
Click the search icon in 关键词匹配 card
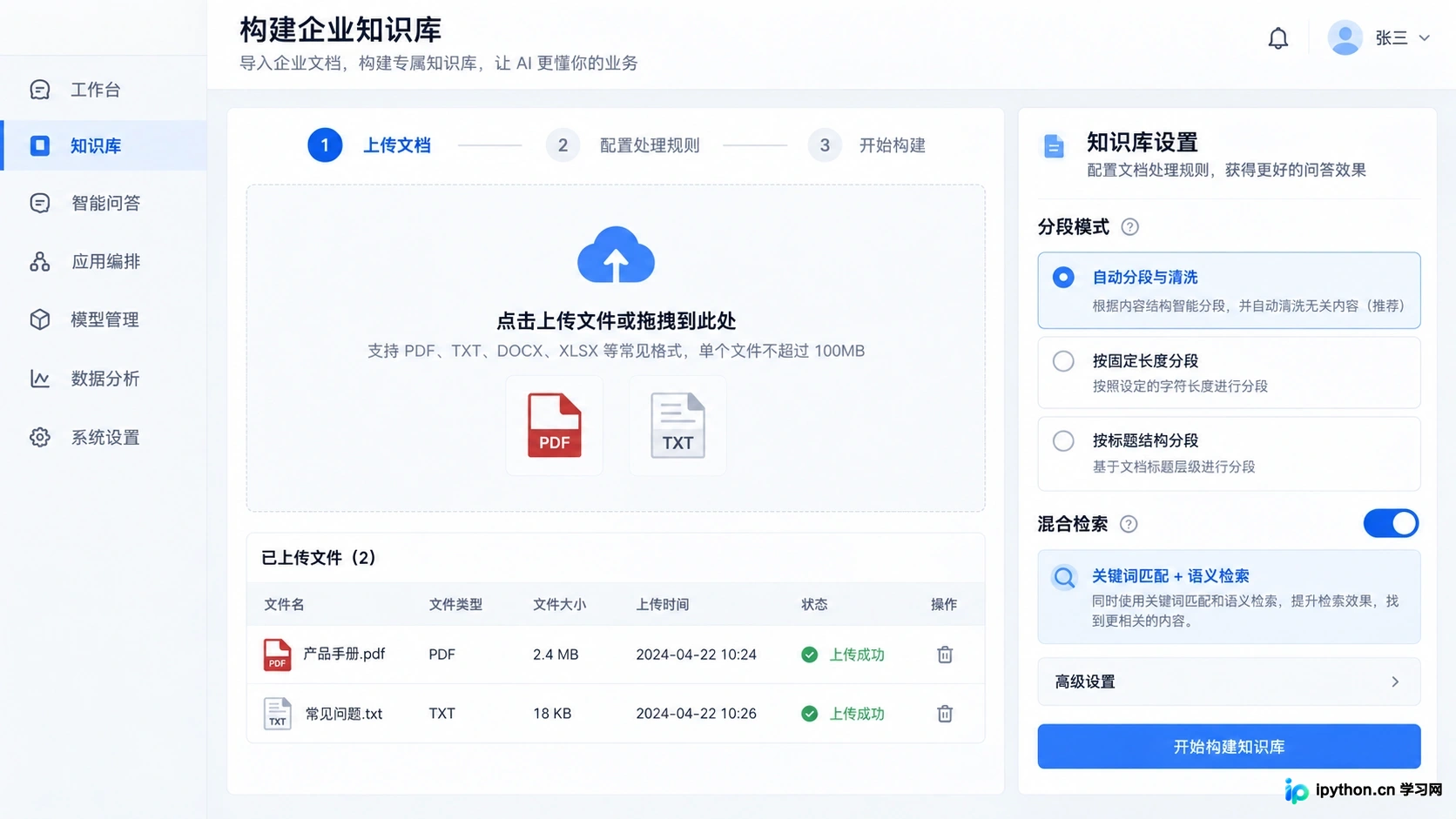point(1063,577)
